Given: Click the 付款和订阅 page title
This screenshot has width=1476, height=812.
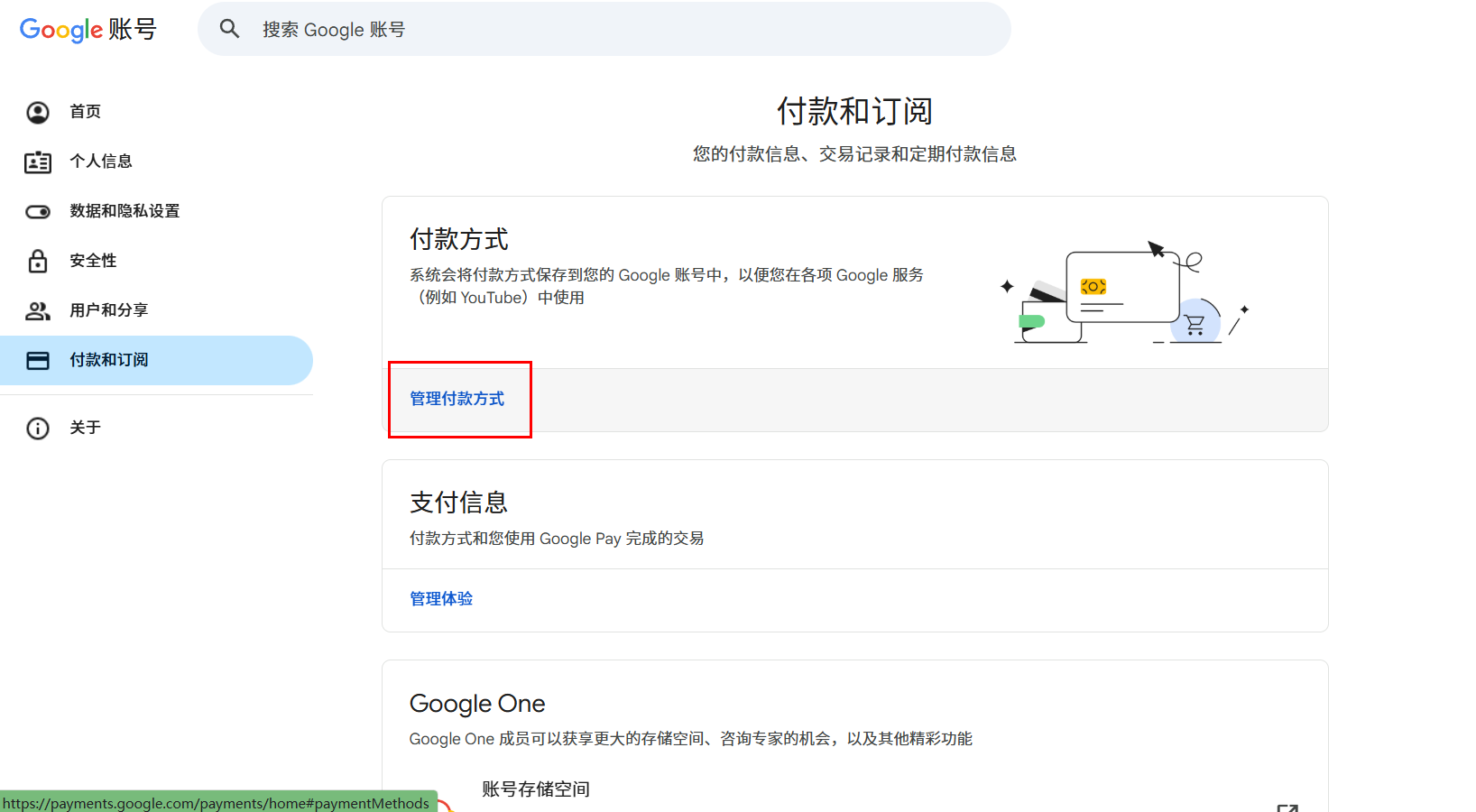Looking at the screenshot, I should pos(855,111).
